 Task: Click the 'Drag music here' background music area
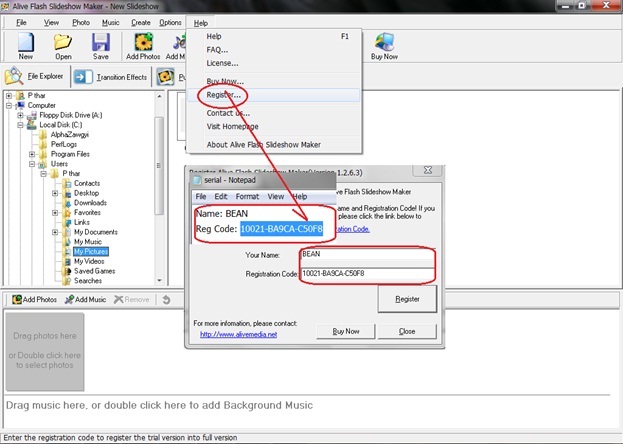pos(159,405)
